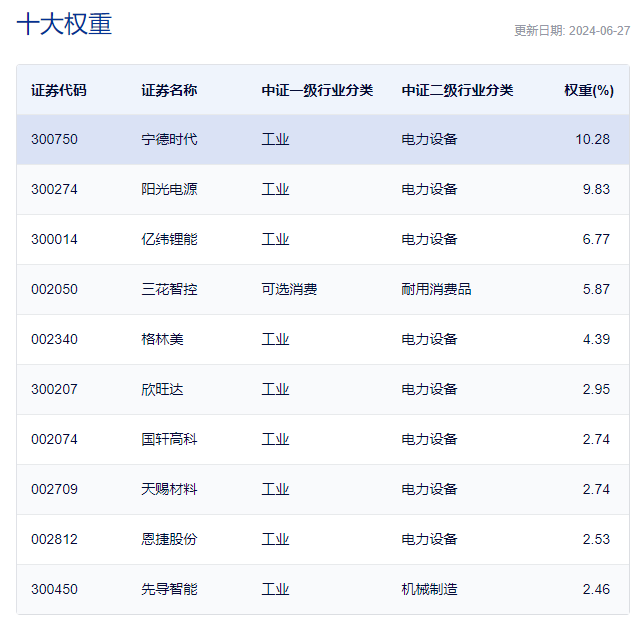Click the 机械制造 sub-industry cell
The image size is (639, 620).
coord(429,589)
